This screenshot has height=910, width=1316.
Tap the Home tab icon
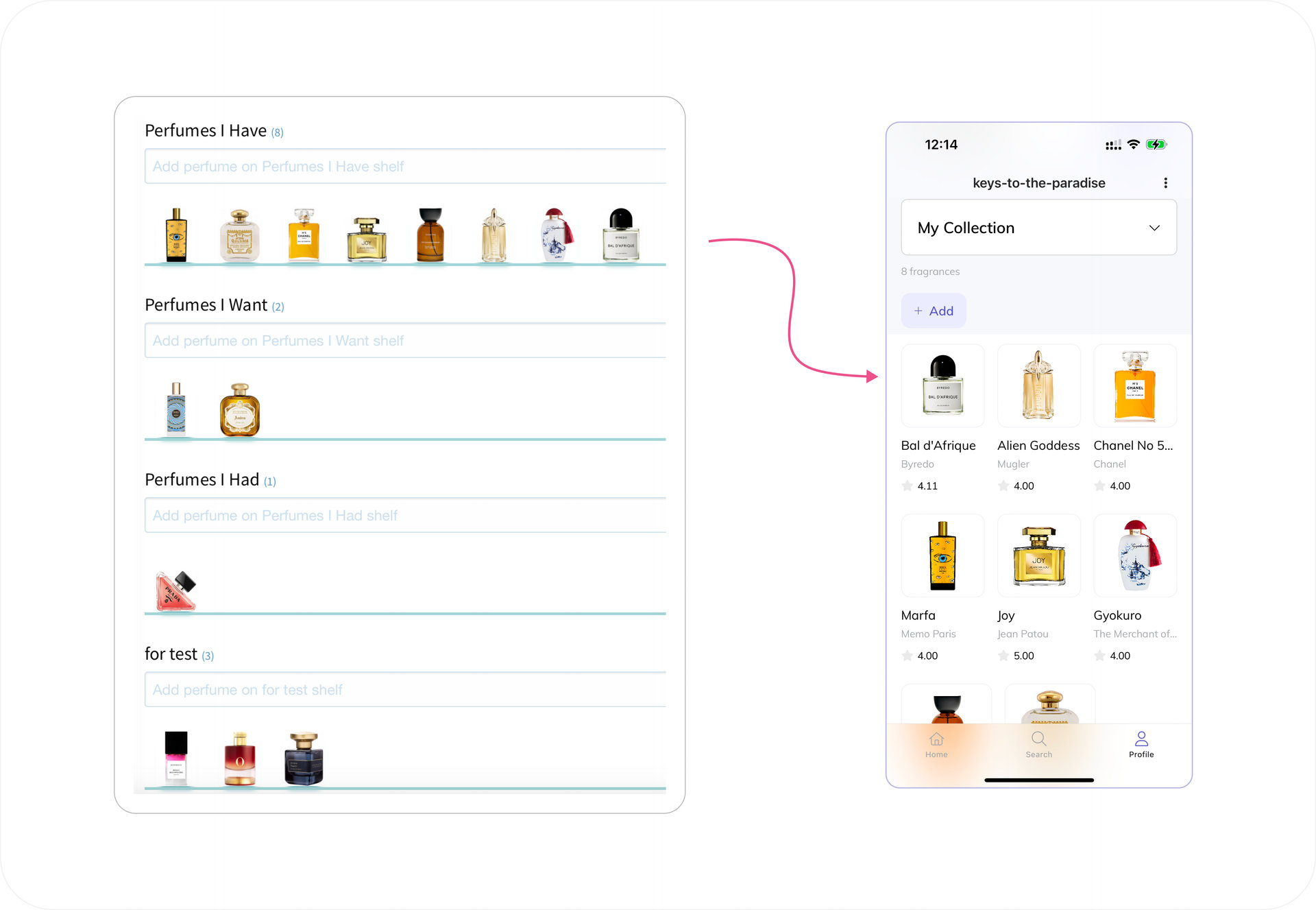click(x=936, y=740)
